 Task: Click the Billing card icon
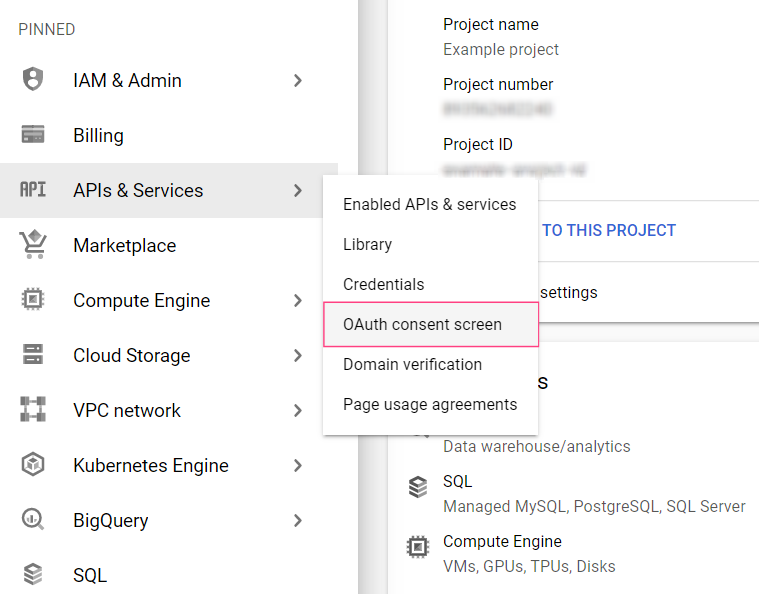pos(33,134)
